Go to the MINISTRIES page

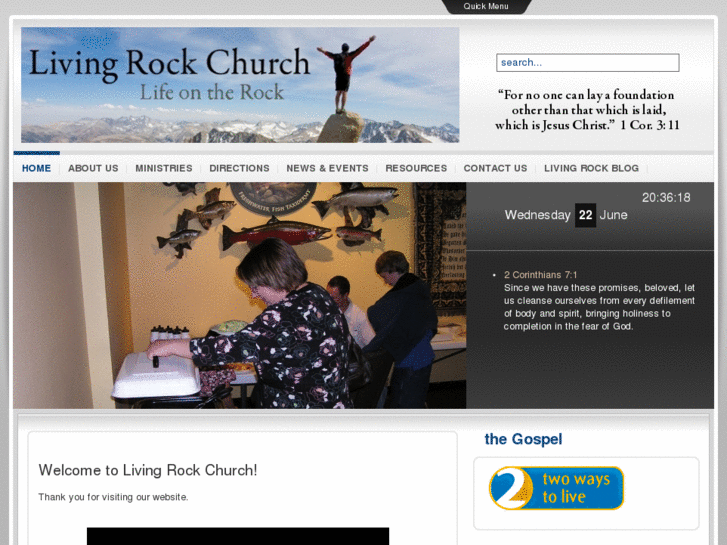[x=164, y=168]
